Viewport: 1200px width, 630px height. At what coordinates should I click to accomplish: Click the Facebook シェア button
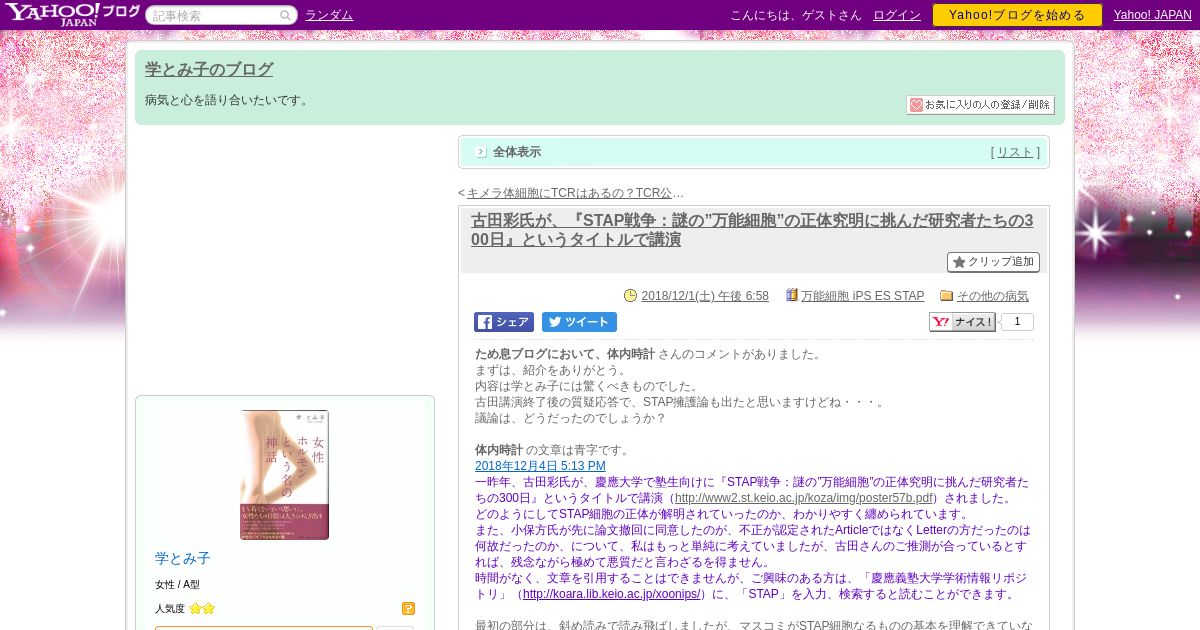click(504, 322)
